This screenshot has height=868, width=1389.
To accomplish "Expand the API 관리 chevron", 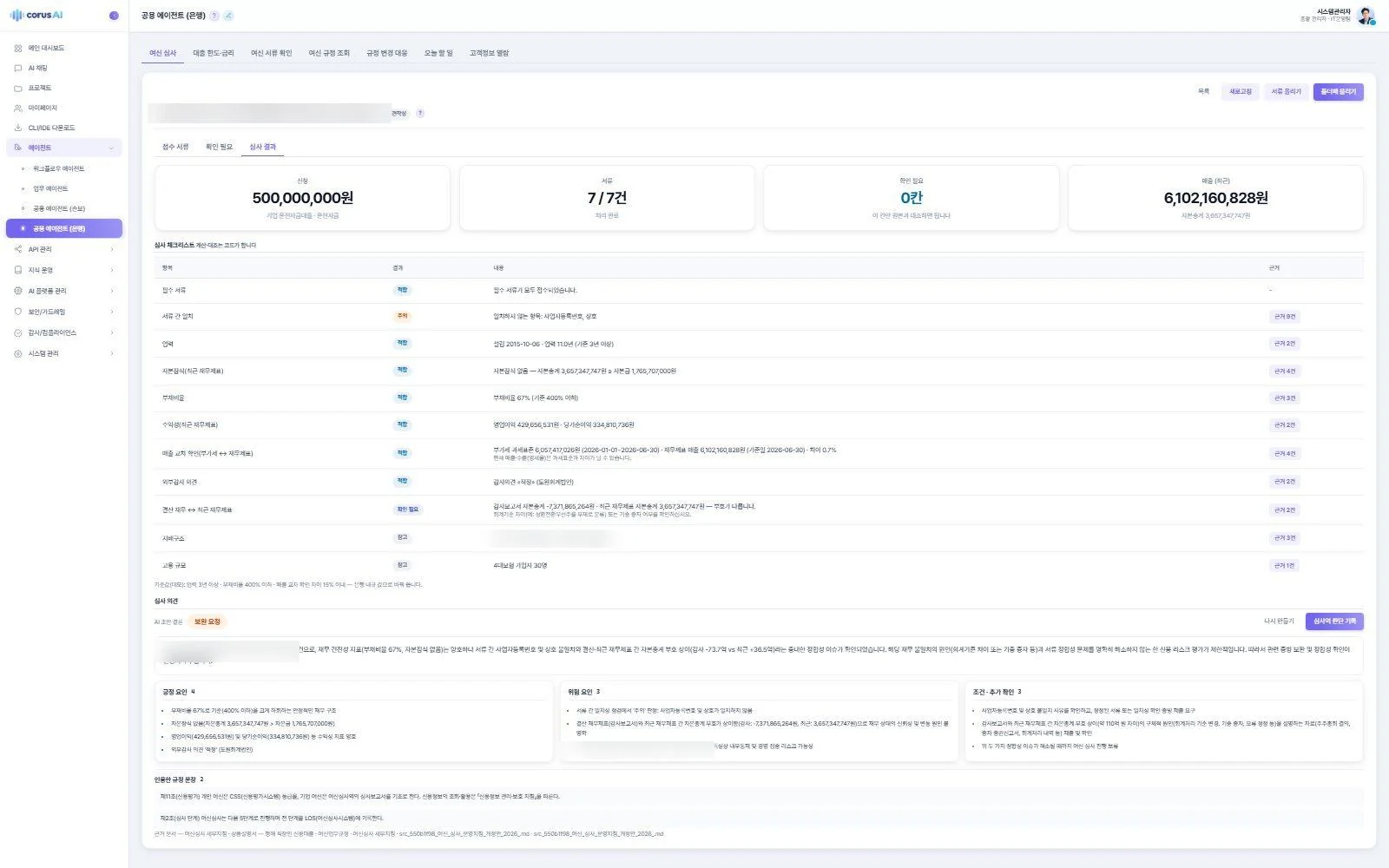I will point(112,249).
